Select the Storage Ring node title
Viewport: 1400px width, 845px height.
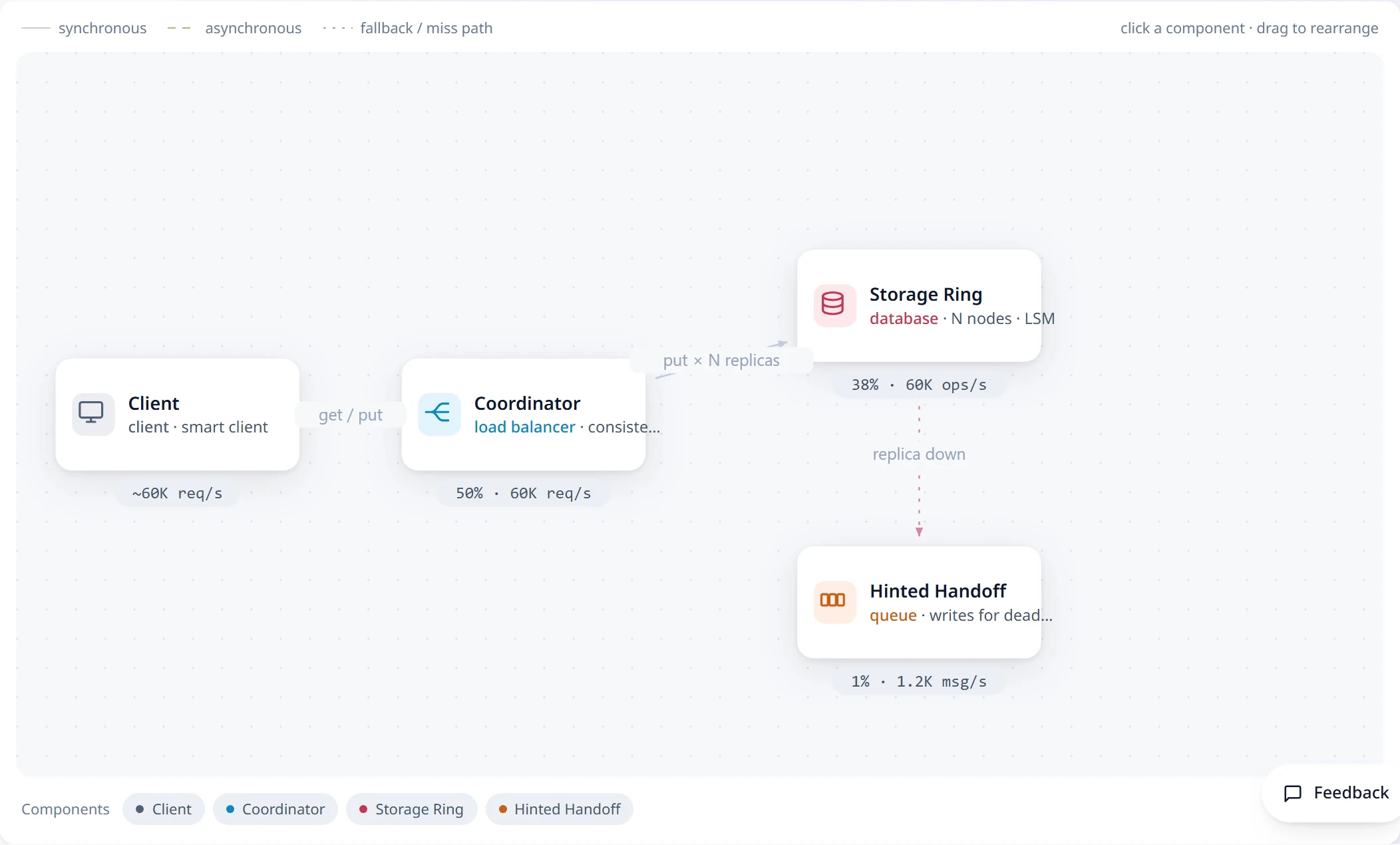[x=926, y=294]
